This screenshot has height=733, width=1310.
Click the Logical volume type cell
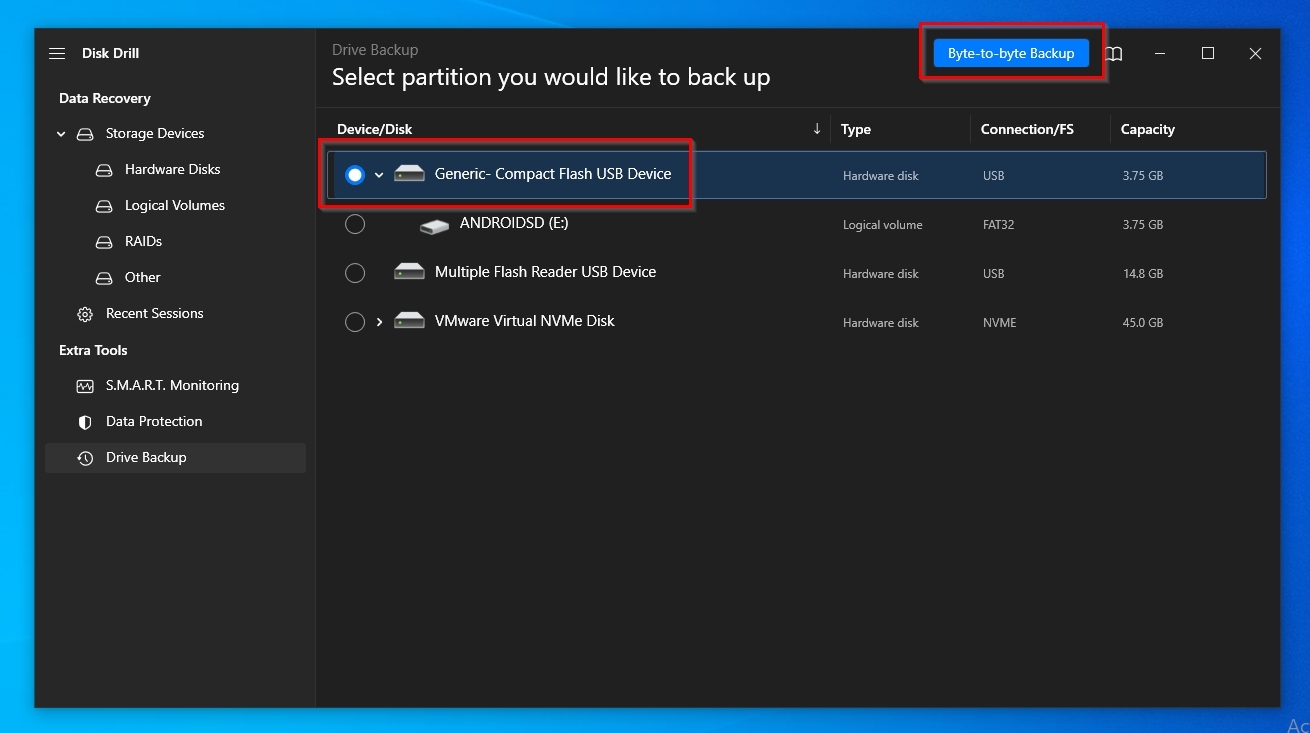point(882,225)
